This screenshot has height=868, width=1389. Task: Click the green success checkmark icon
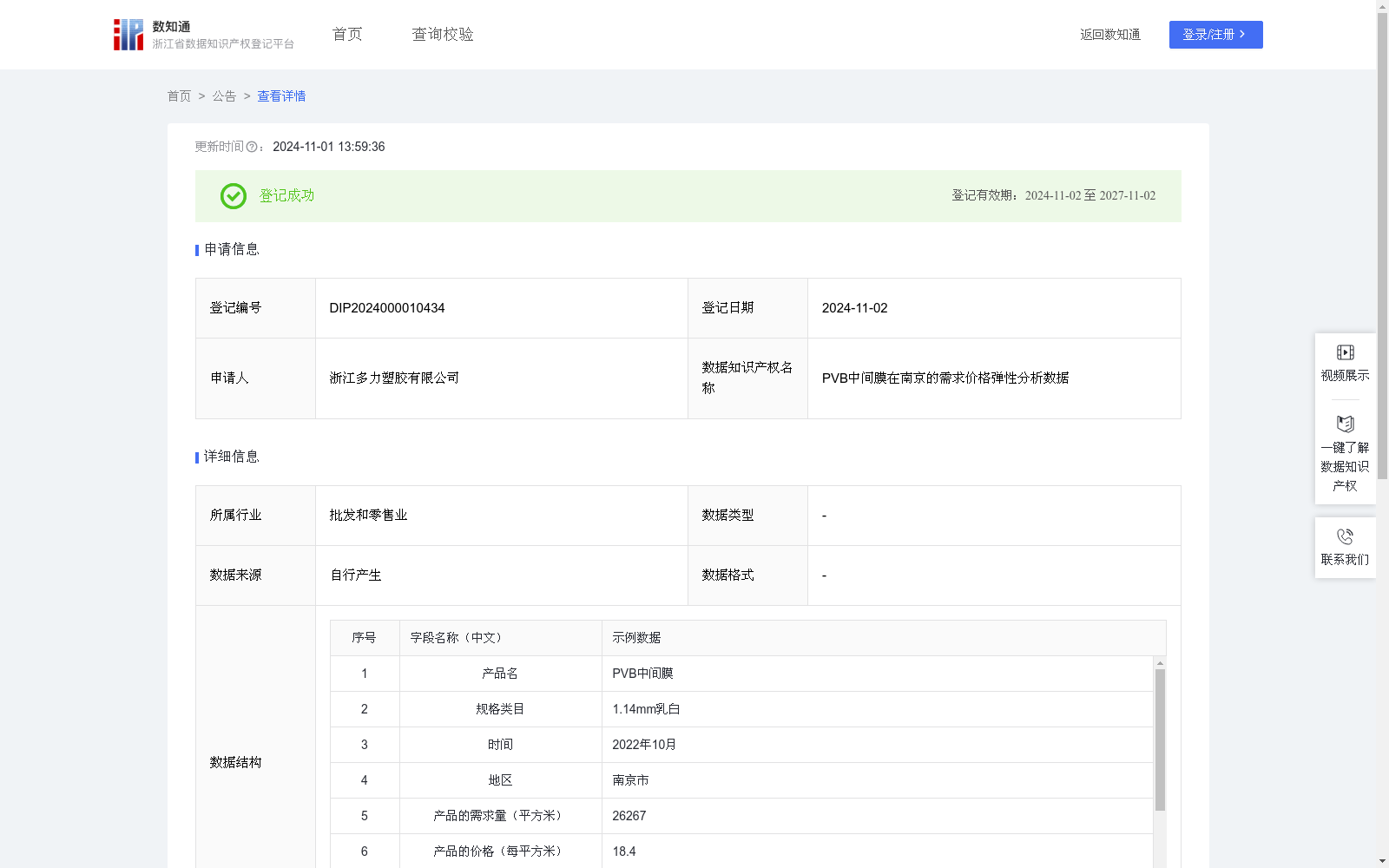click(x=233, y=196)
